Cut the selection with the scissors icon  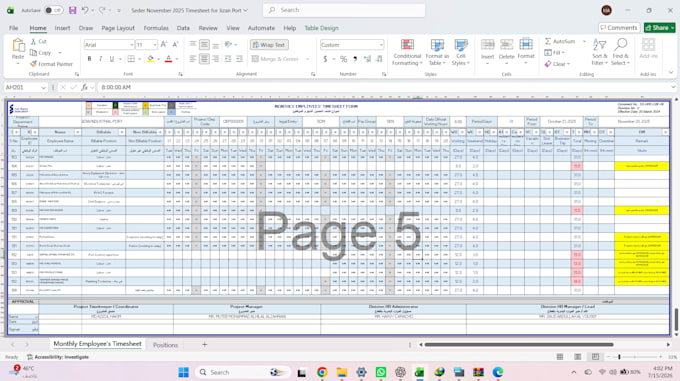click(38, 42)
